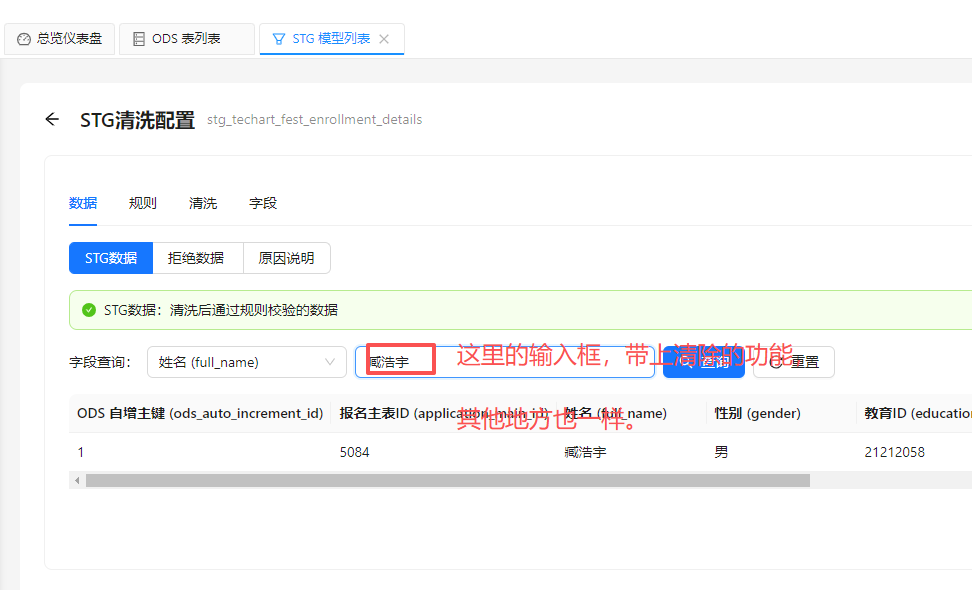
Task: Close the STG 模型列表 tab
Action: tap(384, 39)
